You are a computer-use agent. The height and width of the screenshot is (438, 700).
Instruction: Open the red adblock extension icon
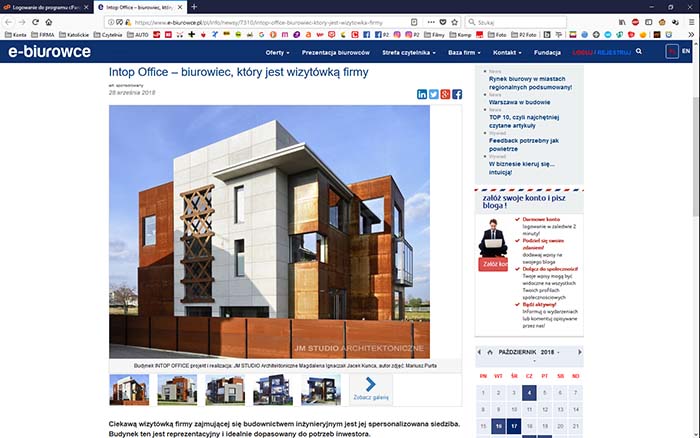pyautogui.click(x=635, y=22)
